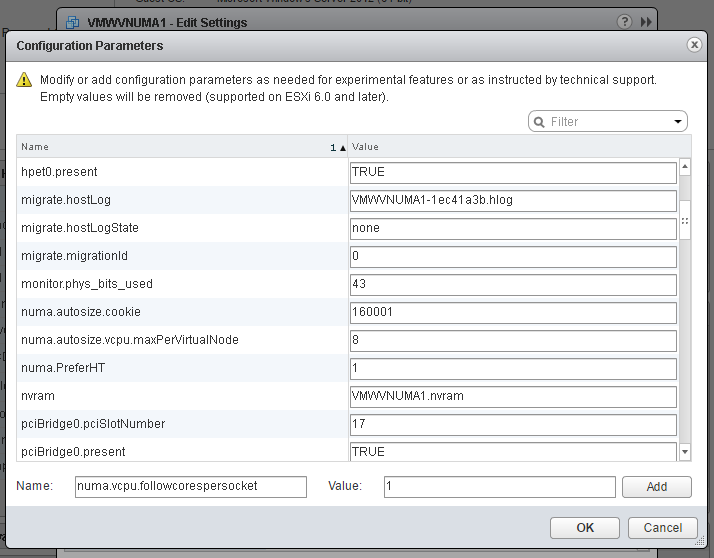Click the double-arrow icon in Edit Settings title
Image resolution: width=714 pixels, height=558 pixels.
[x=646, y=21]
